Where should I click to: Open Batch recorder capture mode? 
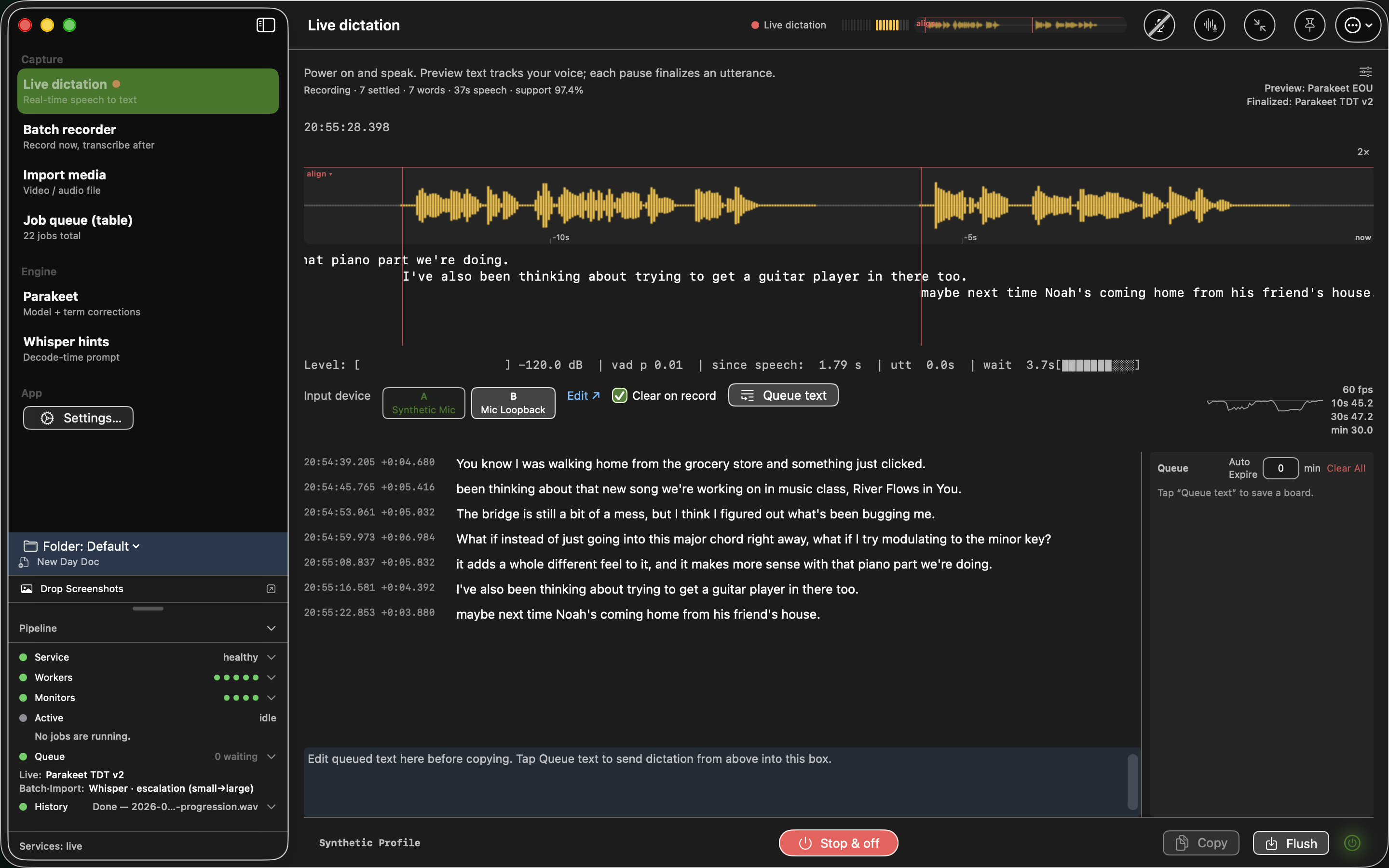click(148, 136)
